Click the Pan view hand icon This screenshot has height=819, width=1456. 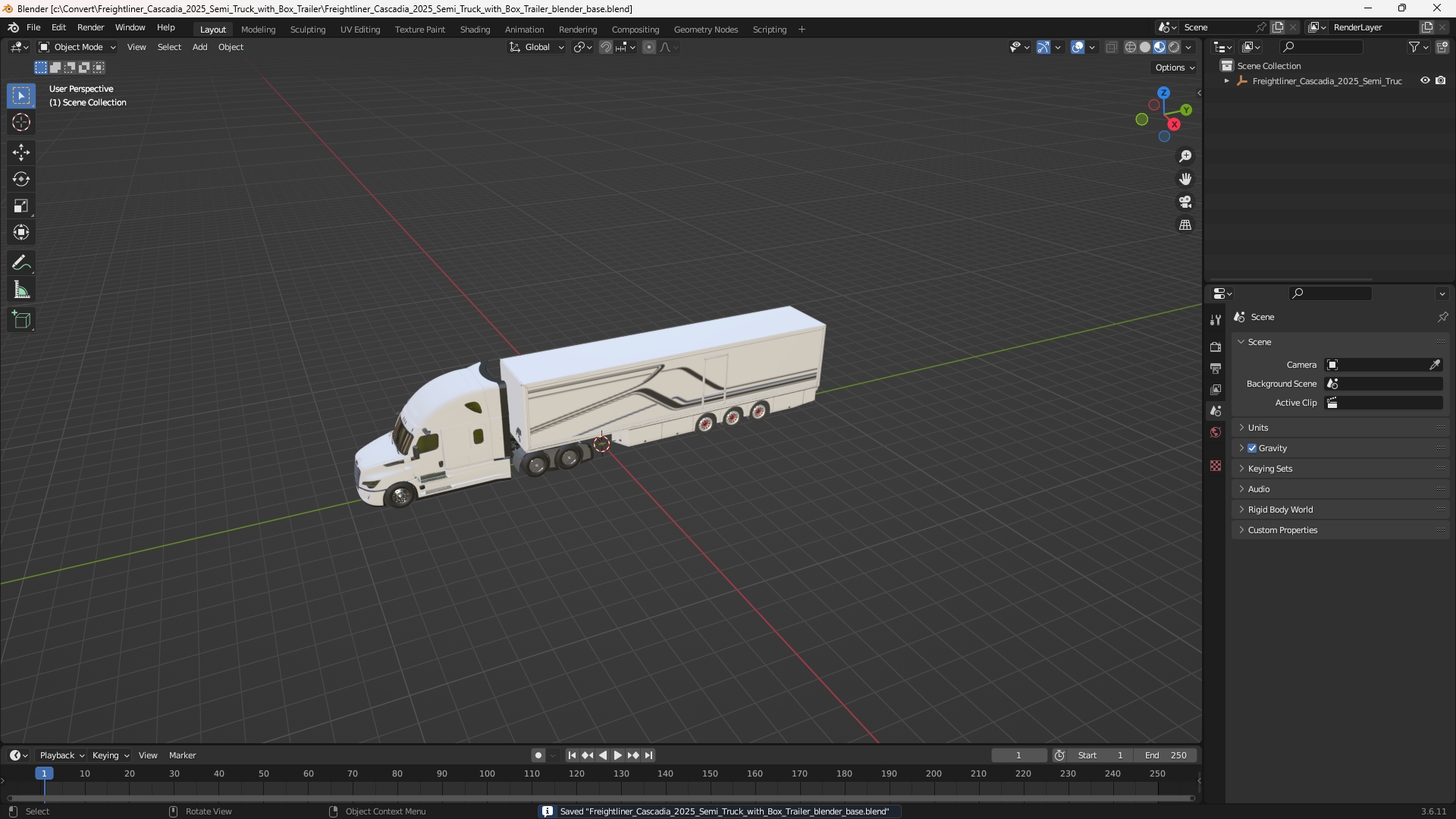pos(1185,179)
